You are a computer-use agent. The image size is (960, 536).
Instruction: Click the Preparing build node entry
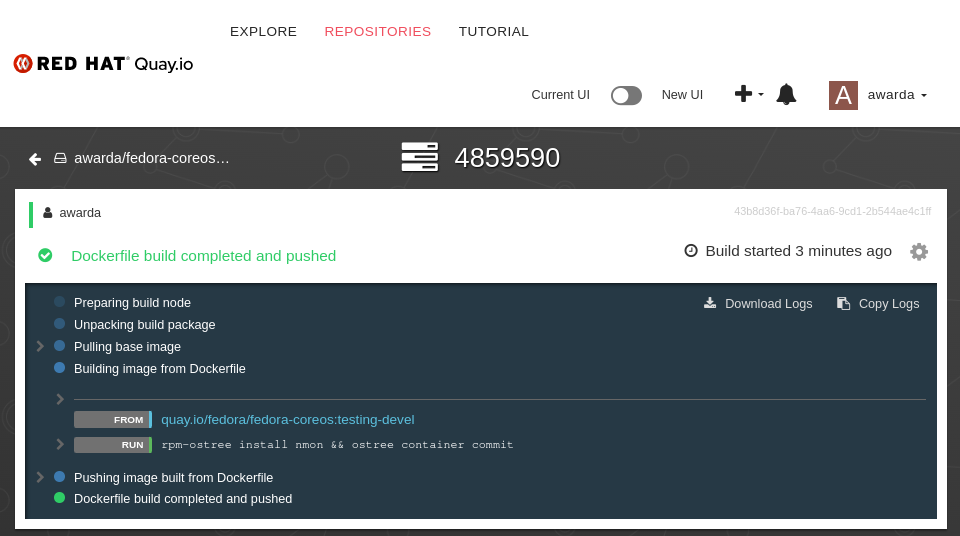click(x=132, y=303)
